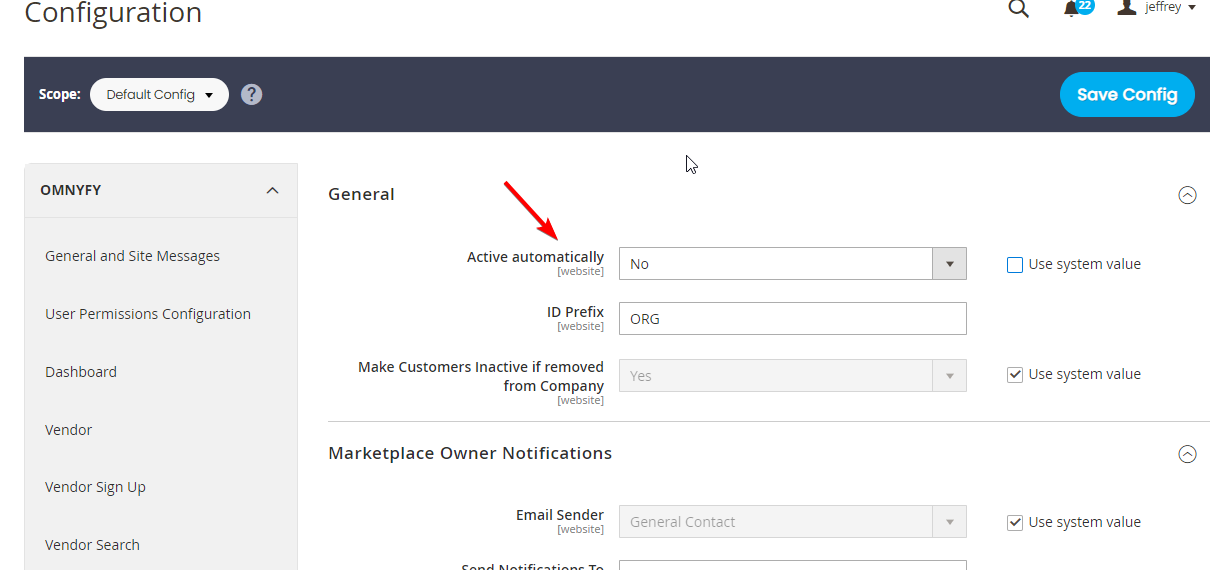This screenshot has height=570, width=1224.
Task: Click the ID Prefix input field
Action: pyautogui.click(x=793, y=319)
